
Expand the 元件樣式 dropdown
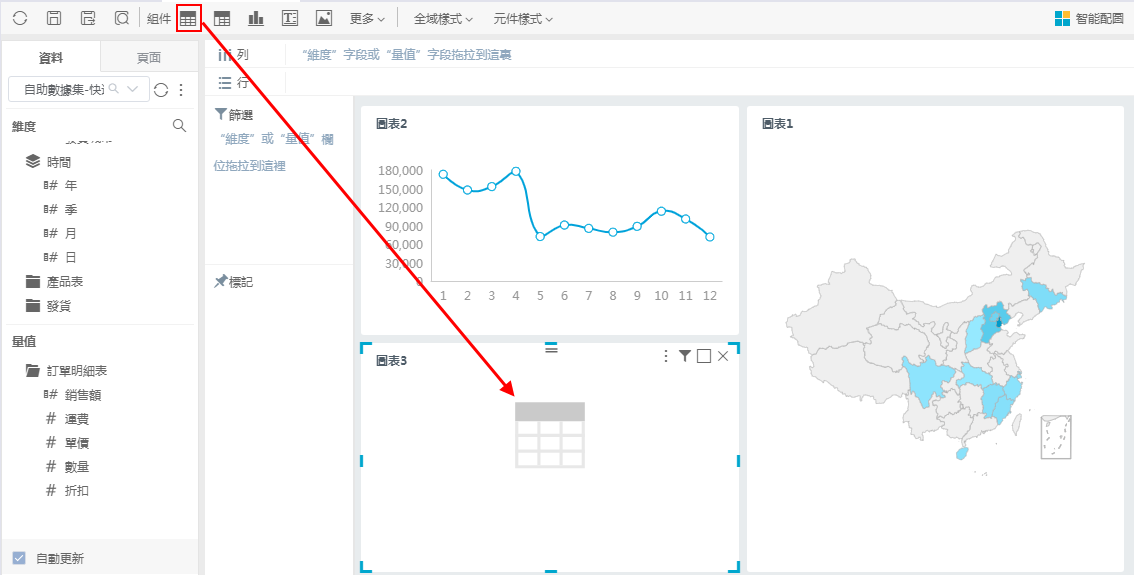tap(523, 18)
